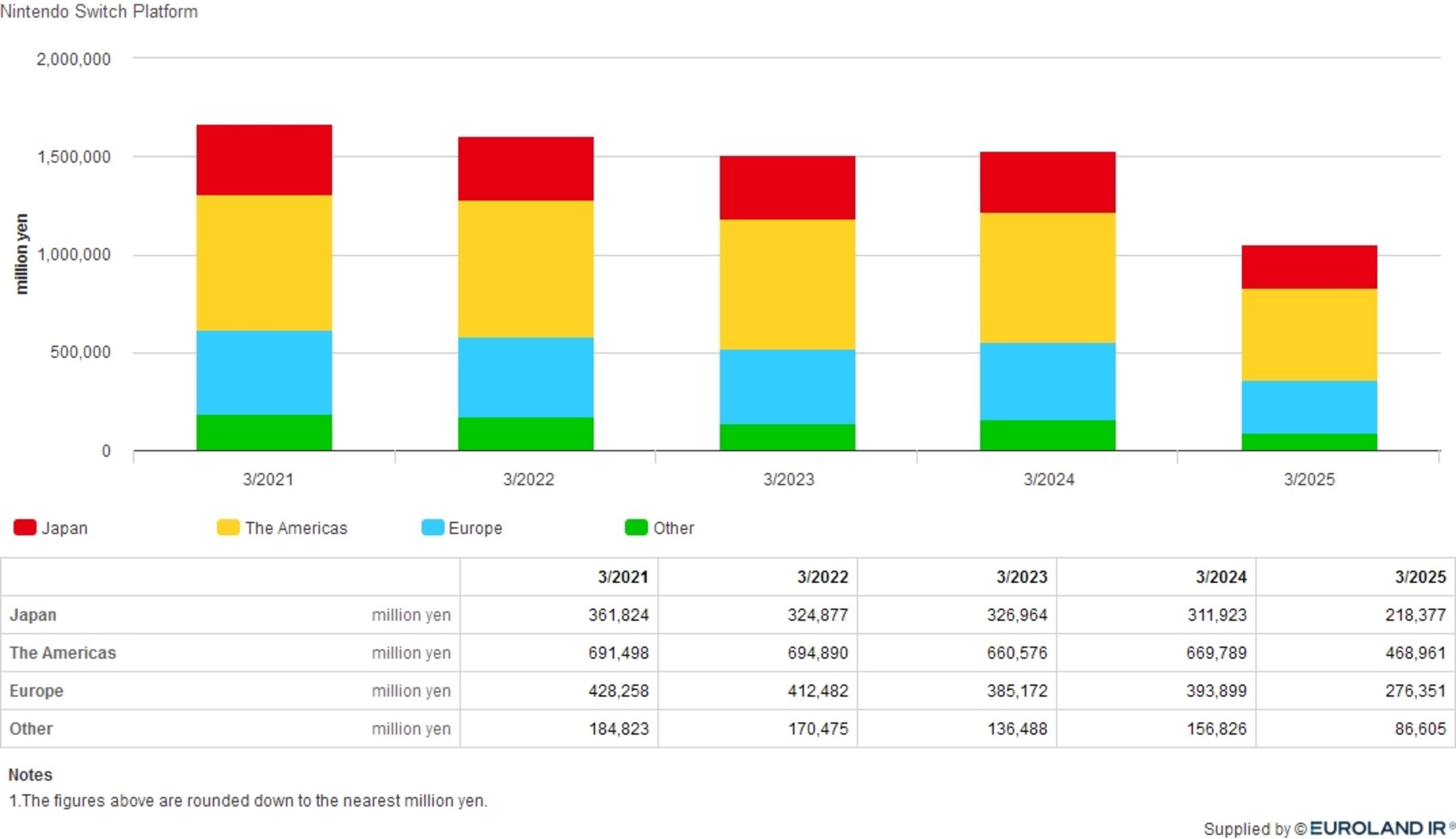The width and height of the screenshot is (1456, 839).
Task: Select the green Other segment of 3/2021 bar
Action: click(264, 433)
